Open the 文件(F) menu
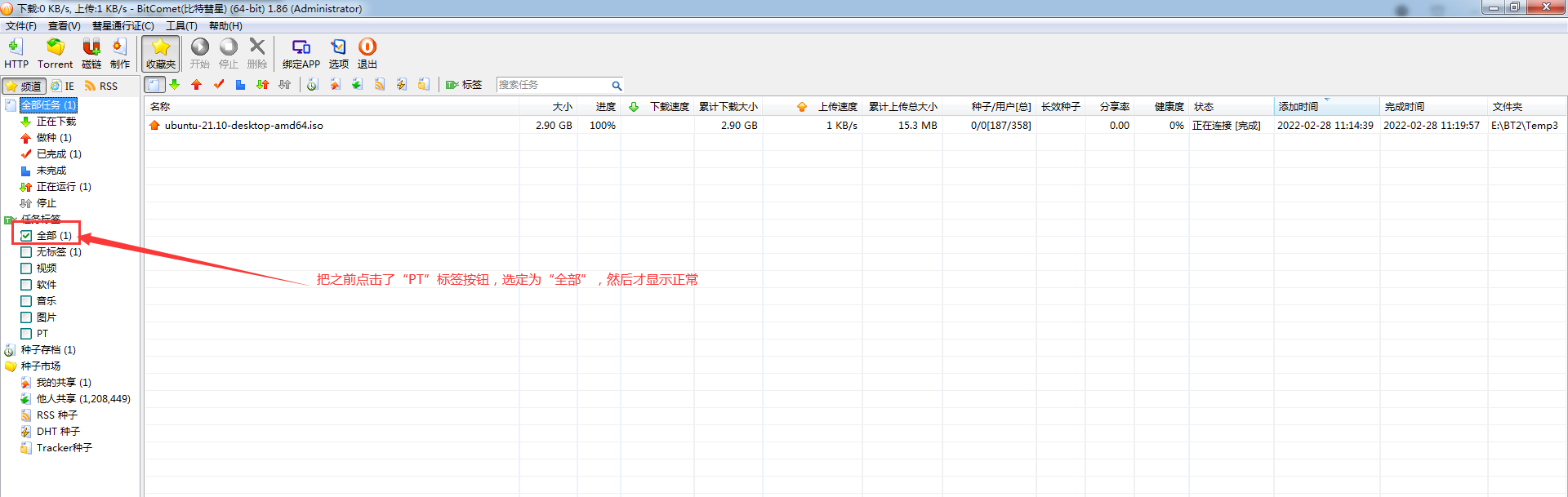Image resolution: width=1568 pixels, height=497 pixels. tap(21, 26)
